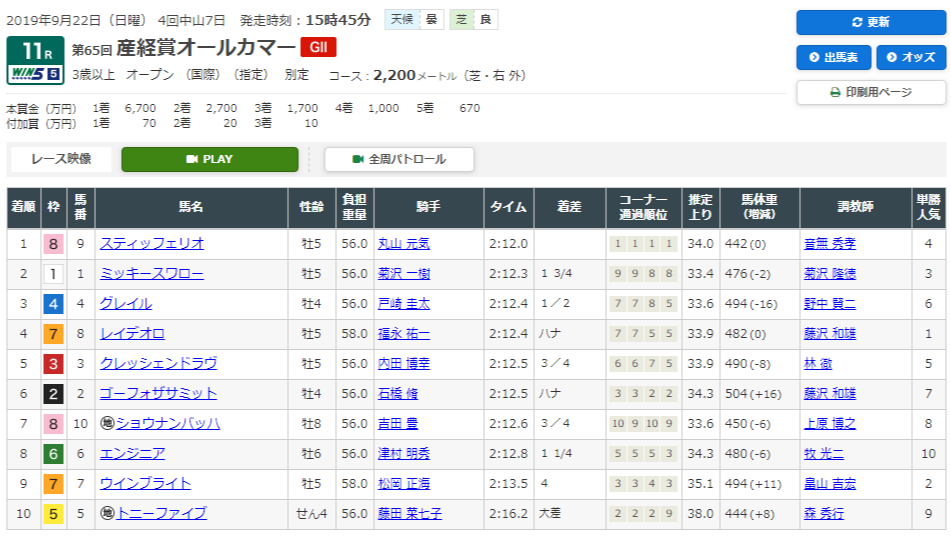
Task: Open jockey link 藤田 菜七子
Action: coord(410,514)
